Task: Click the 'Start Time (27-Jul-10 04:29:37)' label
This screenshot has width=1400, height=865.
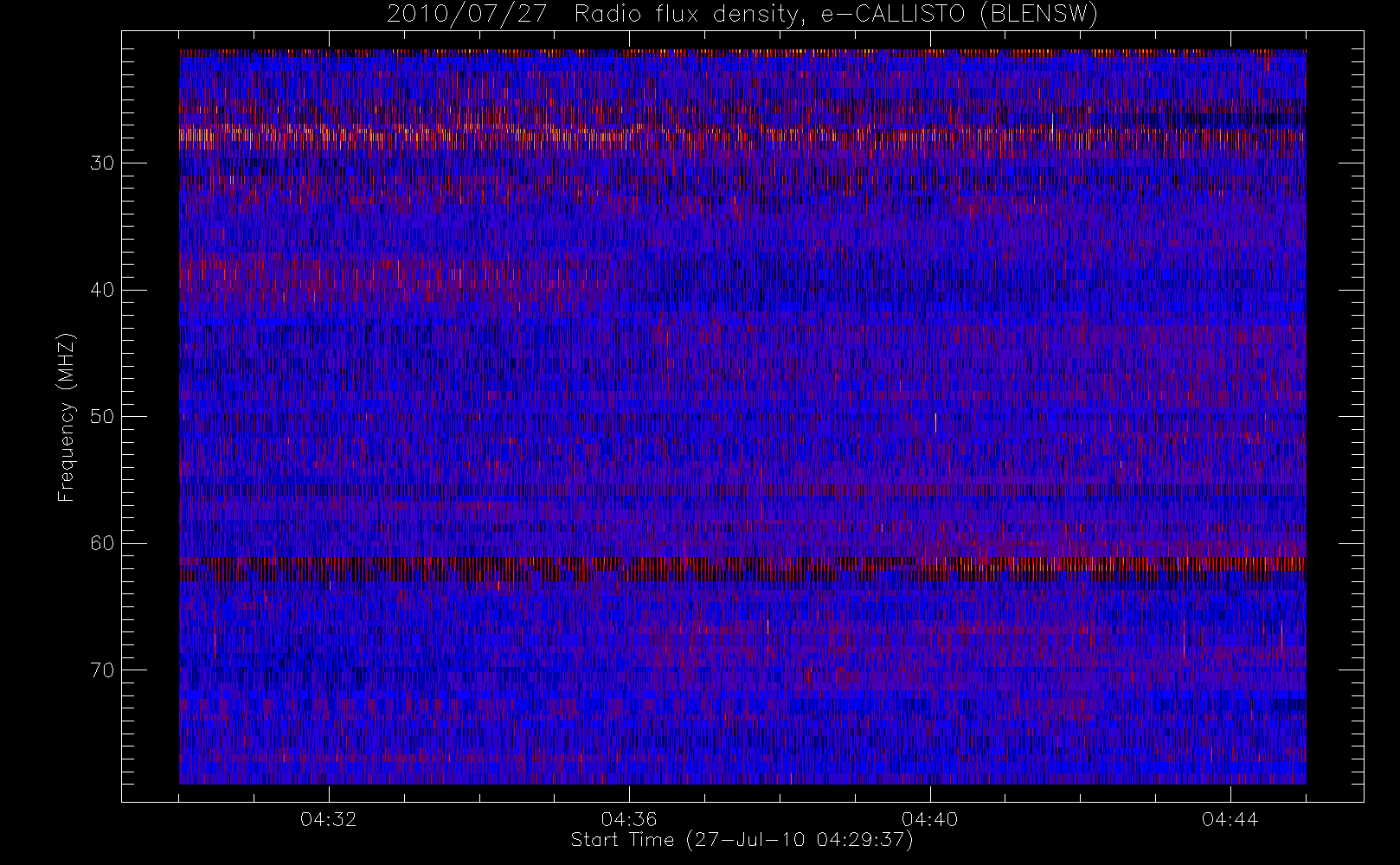Action: [742, 840]
